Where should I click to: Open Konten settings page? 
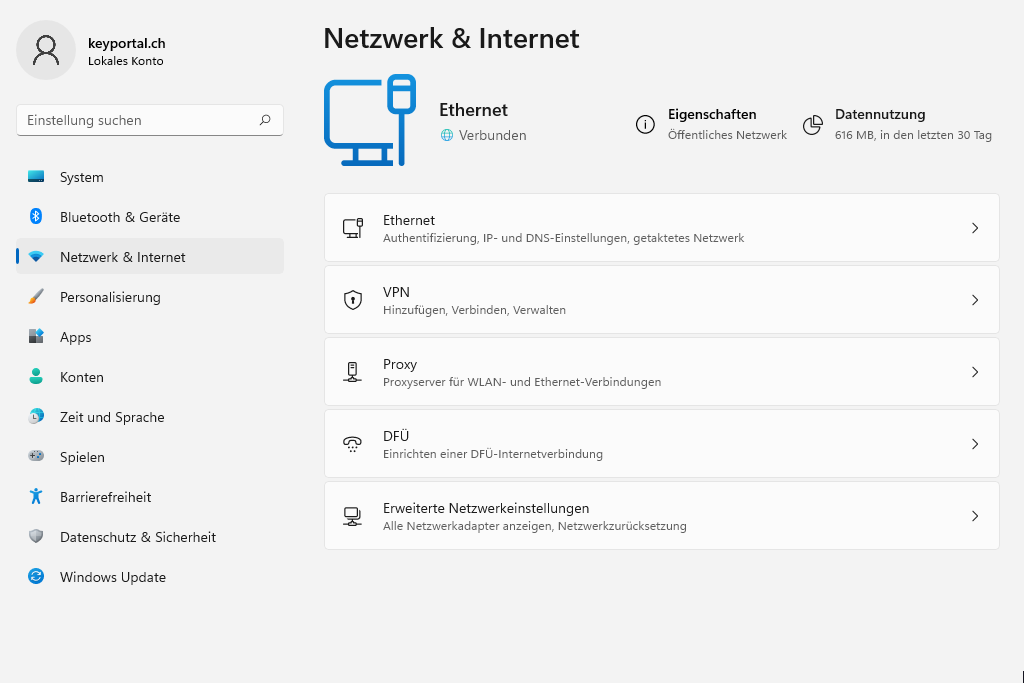82,377
